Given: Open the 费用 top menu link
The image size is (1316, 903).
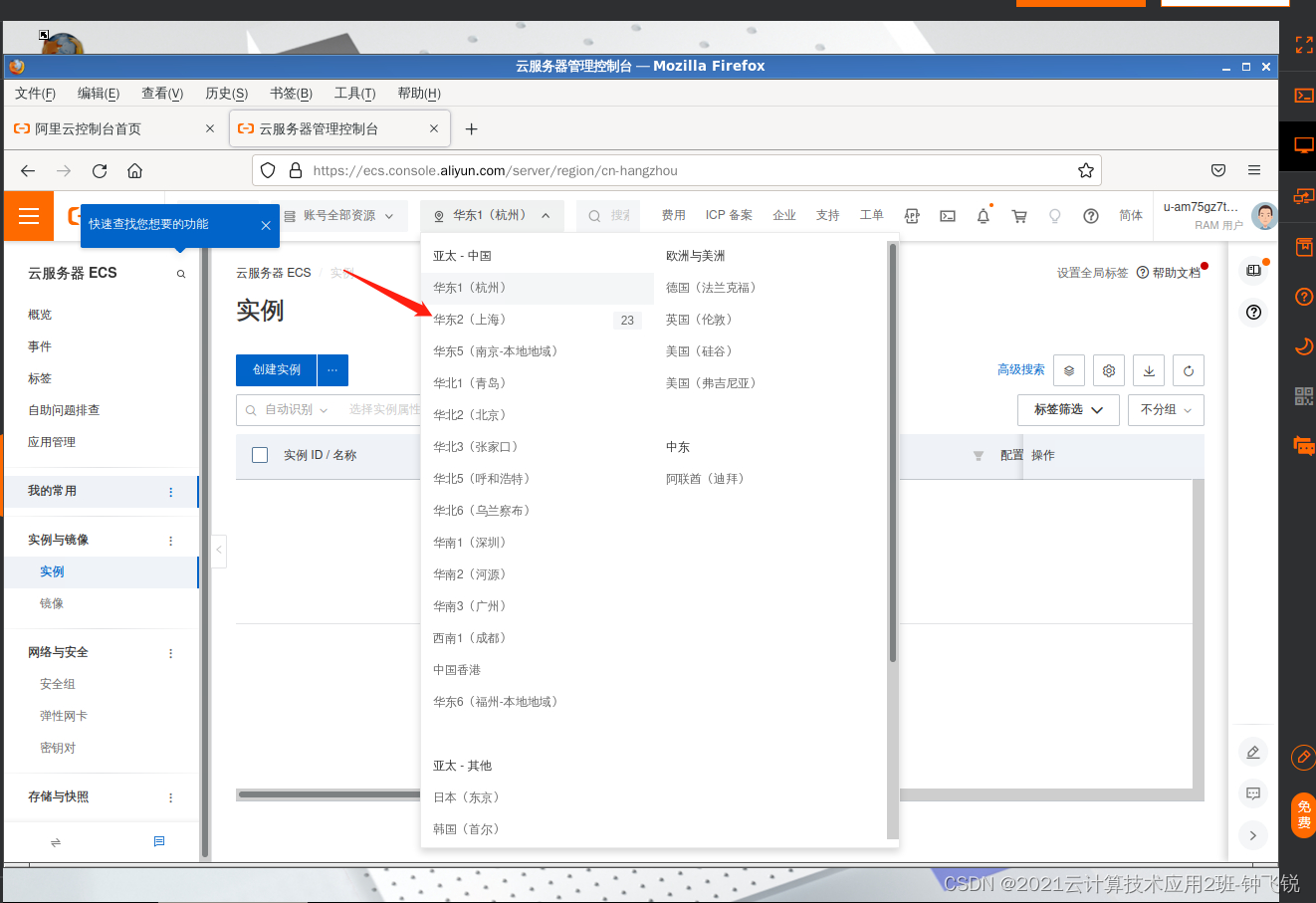Looking at the screenshot, I should coord(674,215).
